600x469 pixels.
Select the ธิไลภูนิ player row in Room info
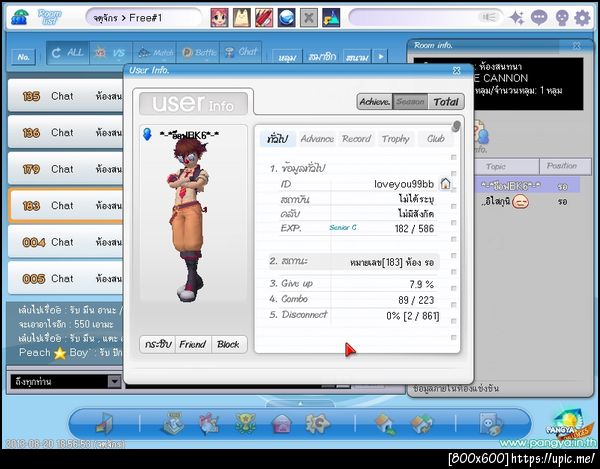tap(528, 201)
